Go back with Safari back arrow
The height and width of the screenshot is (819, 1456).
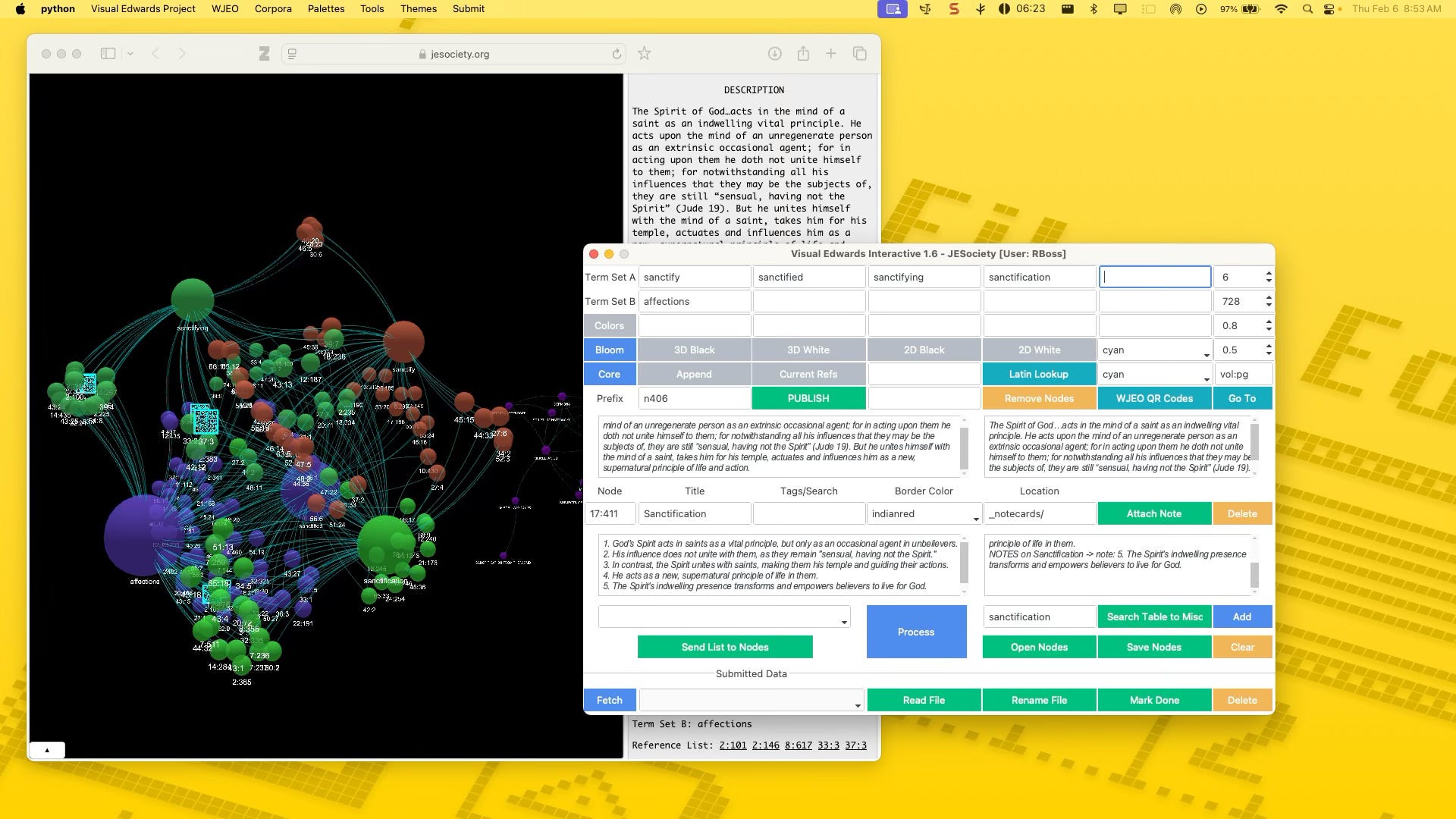155,54
